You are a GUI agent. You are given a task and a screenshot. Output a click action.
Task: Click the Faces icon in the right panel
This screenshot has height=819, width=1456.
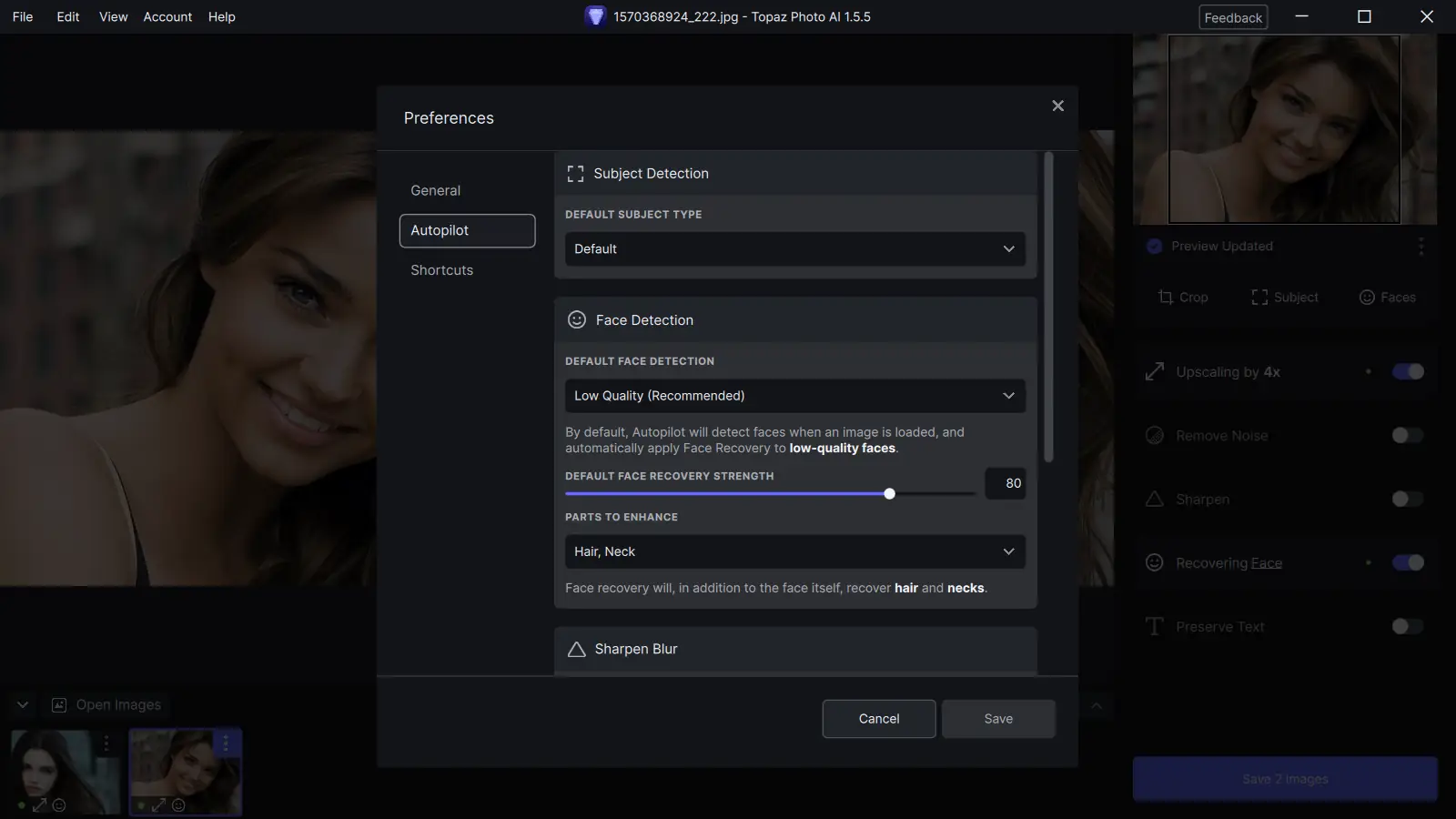click(1367, 298)
